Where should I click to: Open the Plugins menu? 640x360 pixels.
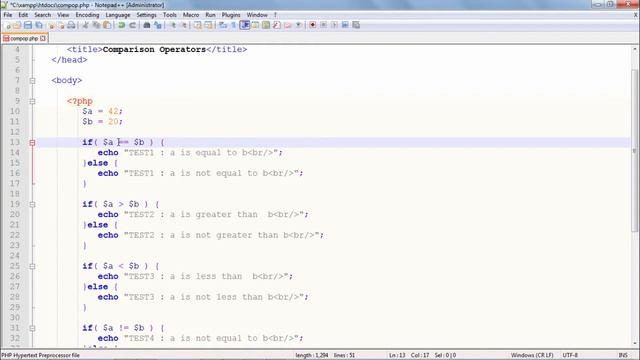[x=231, y=15]
